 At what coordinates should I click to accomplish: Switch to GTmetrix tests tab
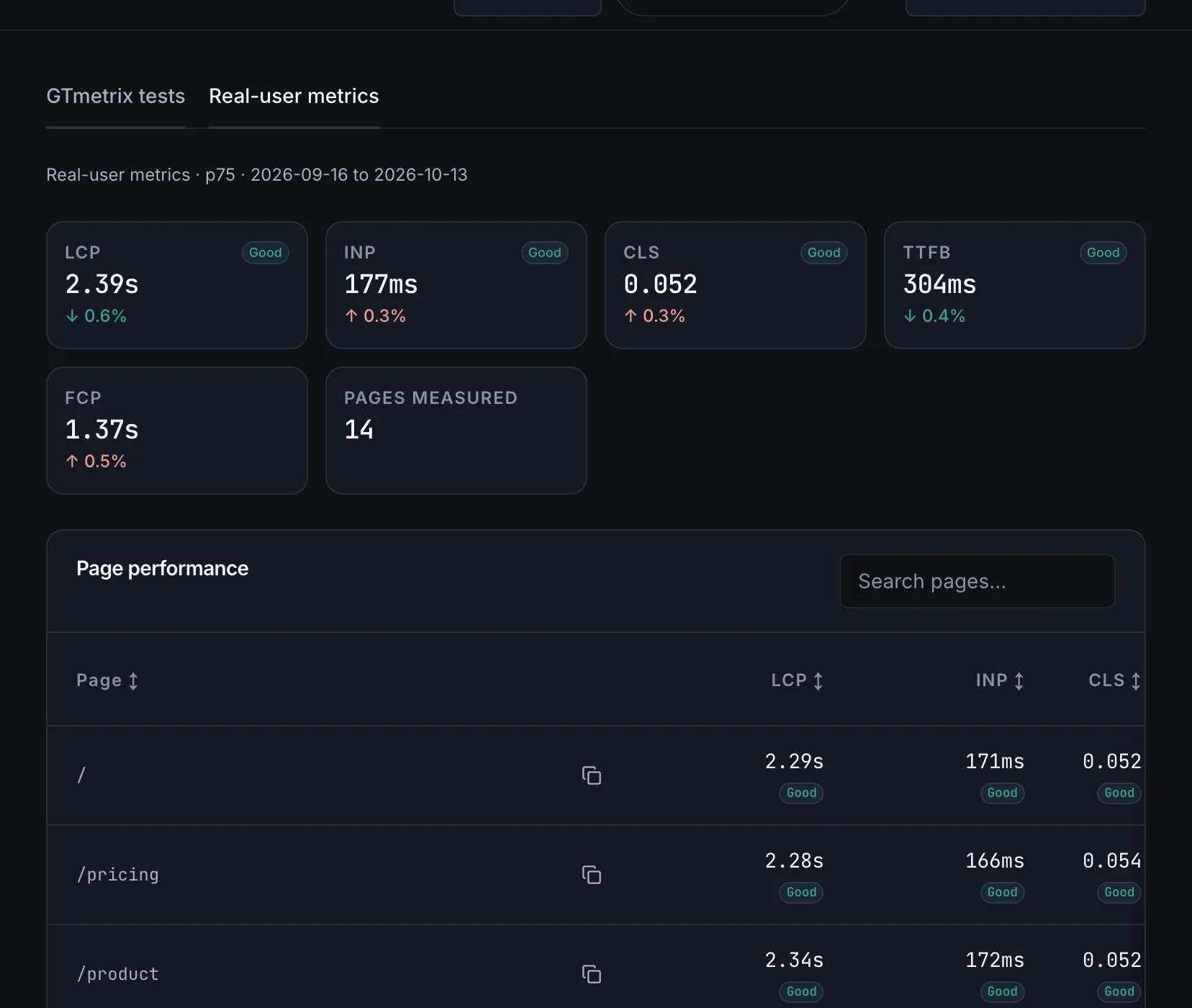(116, 96)
